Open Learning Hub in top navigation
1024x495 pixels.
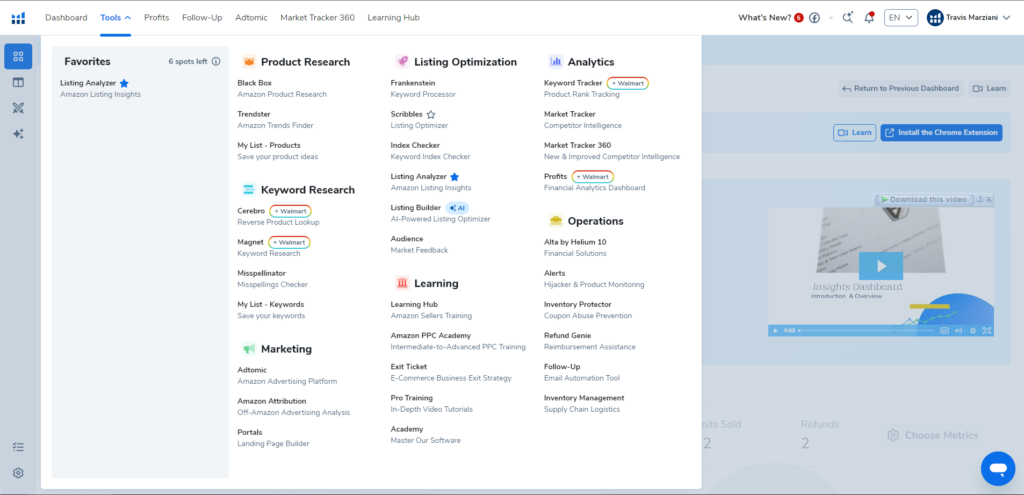(394, 18)
